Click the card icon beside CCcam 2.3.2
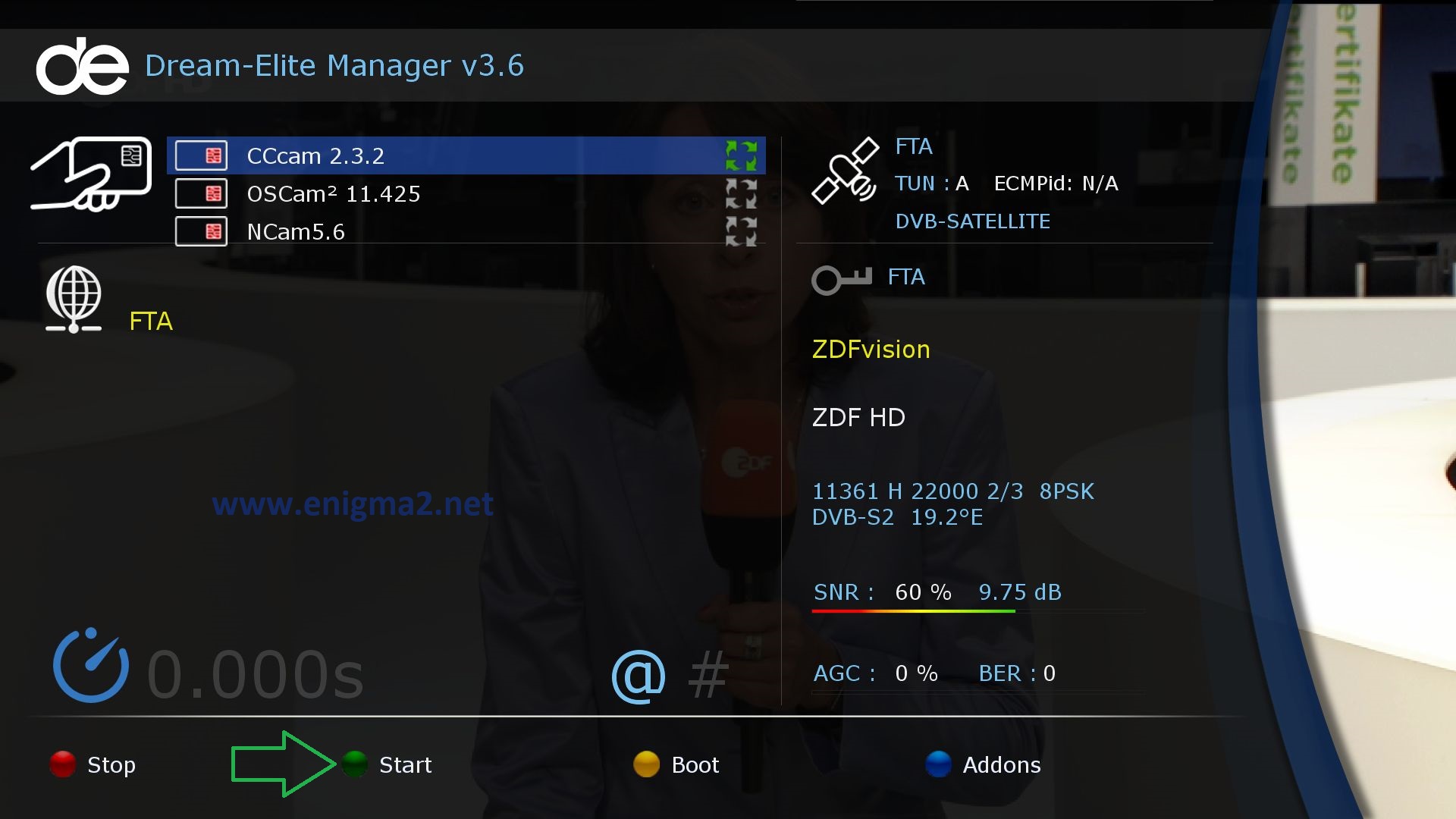 (201, 155)
